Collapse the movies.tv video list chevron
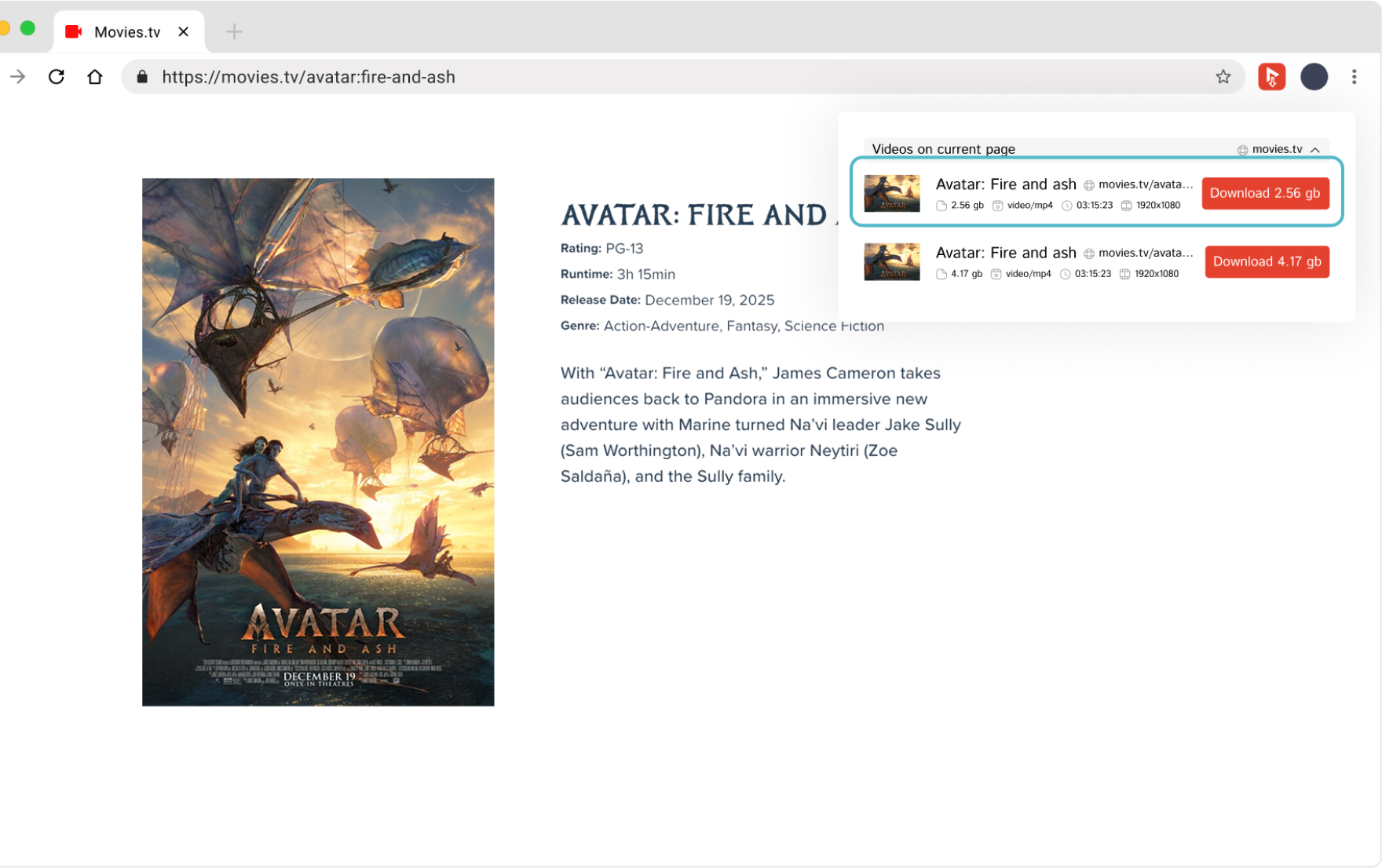1382x868 pixels. coord(1315,149)
